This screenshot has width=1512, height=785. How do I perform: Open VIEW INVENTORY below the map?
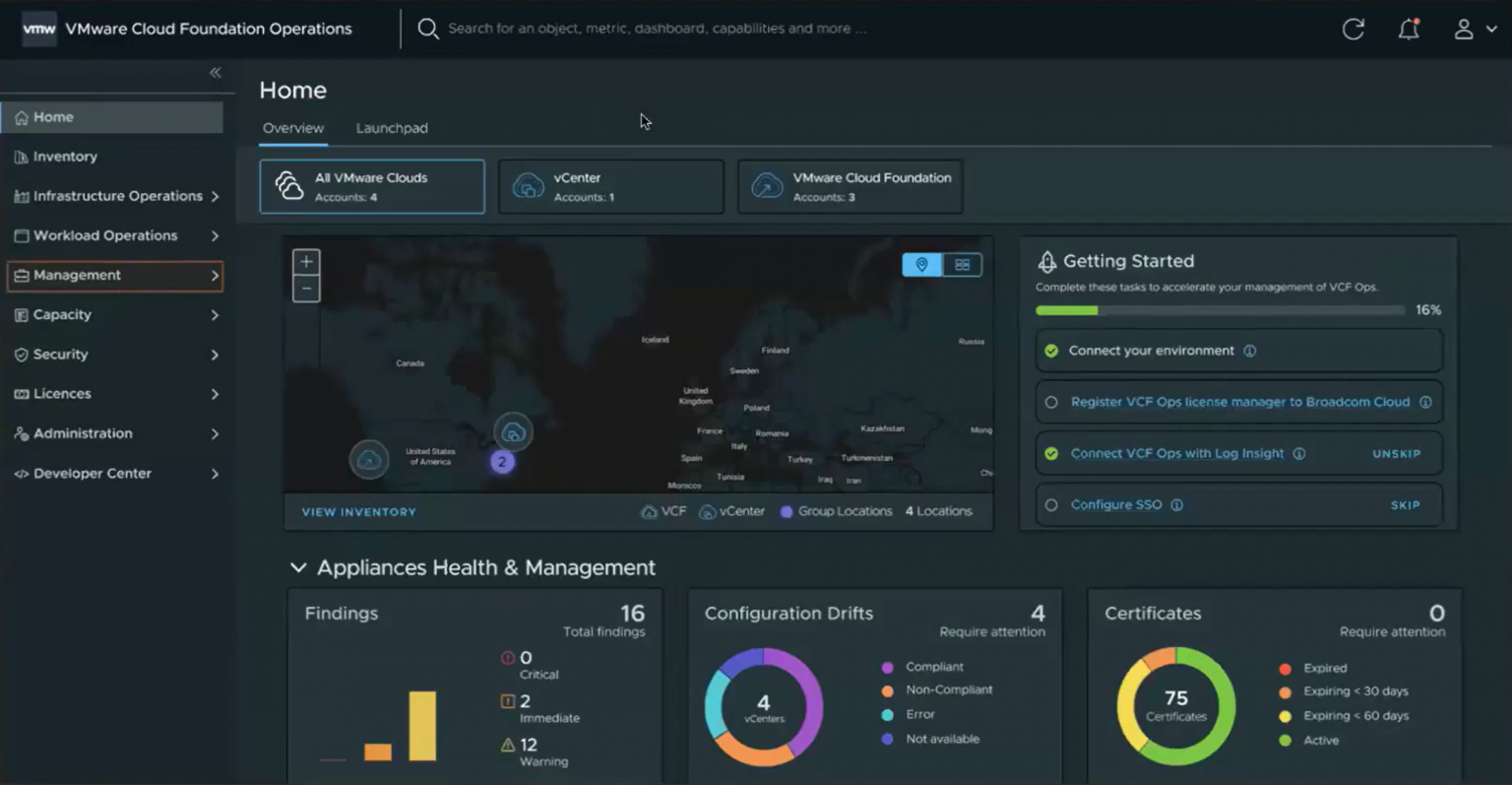[357, 511]
